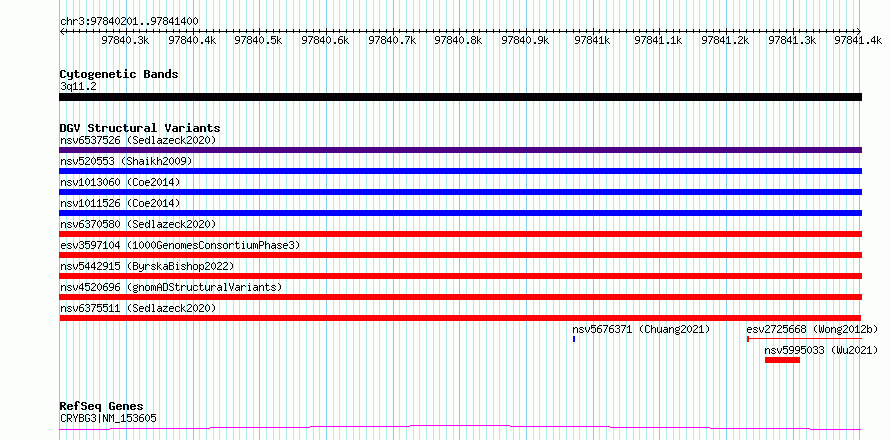Click the thin red esv2725668 line
This screenshot has width=890, height=440.
click(x=804, y=339)
